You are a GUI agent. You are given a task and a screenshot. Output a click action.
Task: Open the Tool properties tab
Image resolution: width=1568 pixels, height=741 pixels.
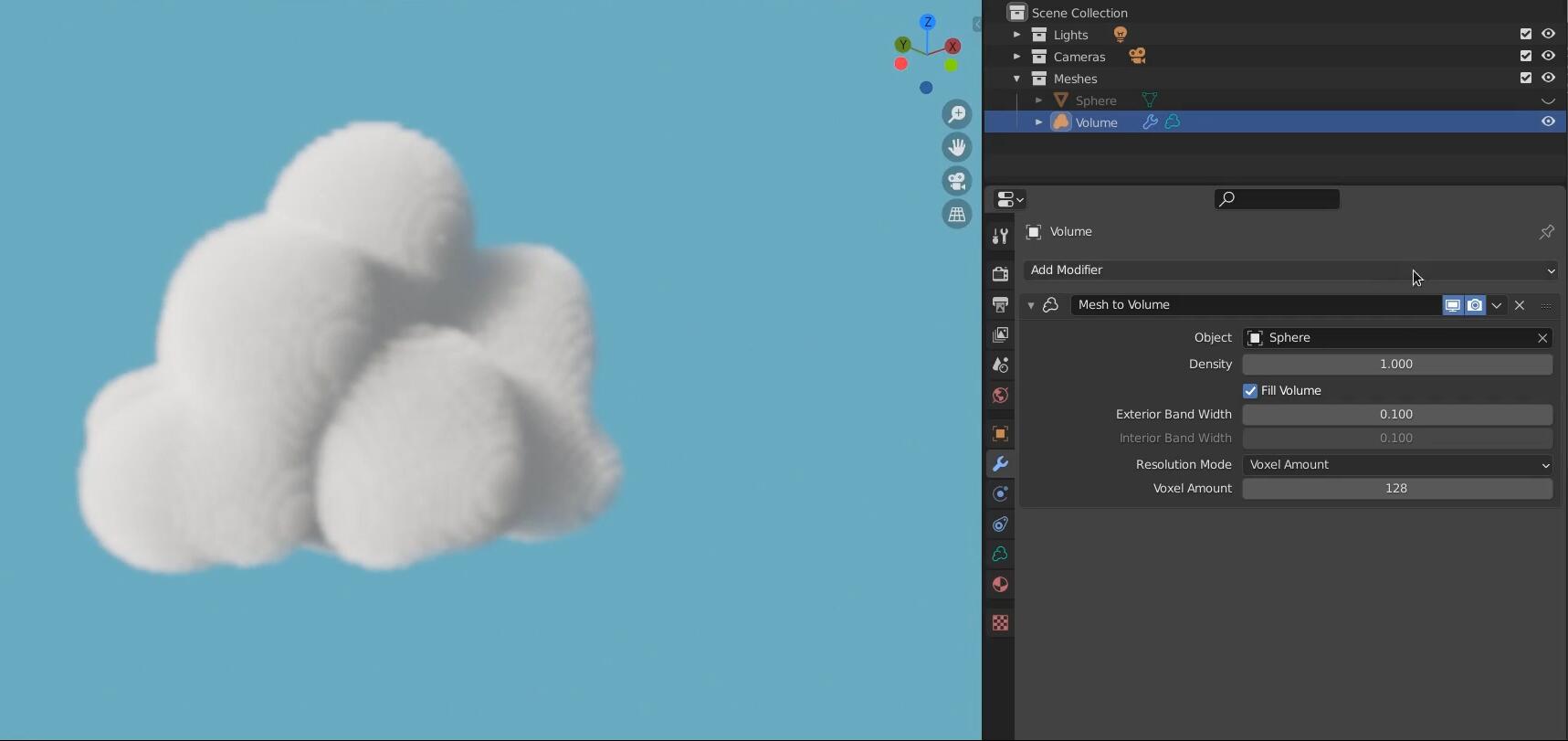point(1000,237)
